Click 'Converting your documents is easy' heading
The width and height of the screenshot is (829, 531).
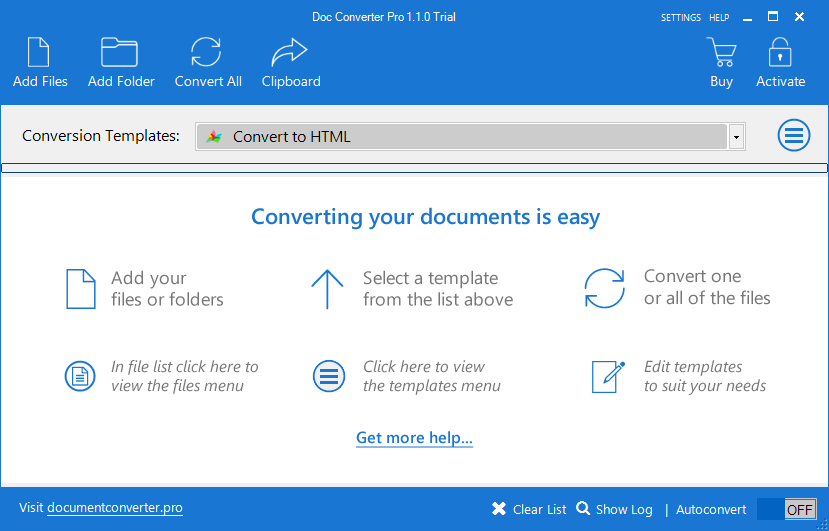click(x=426, y=217)
